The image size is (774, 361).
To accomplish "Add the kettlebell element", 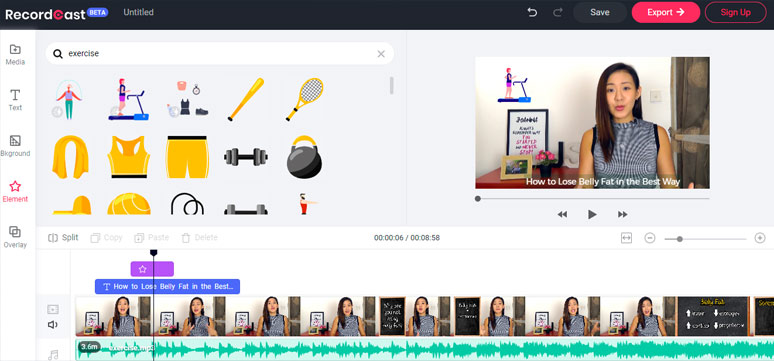I will pyautogui.click(x=304, y=157).
